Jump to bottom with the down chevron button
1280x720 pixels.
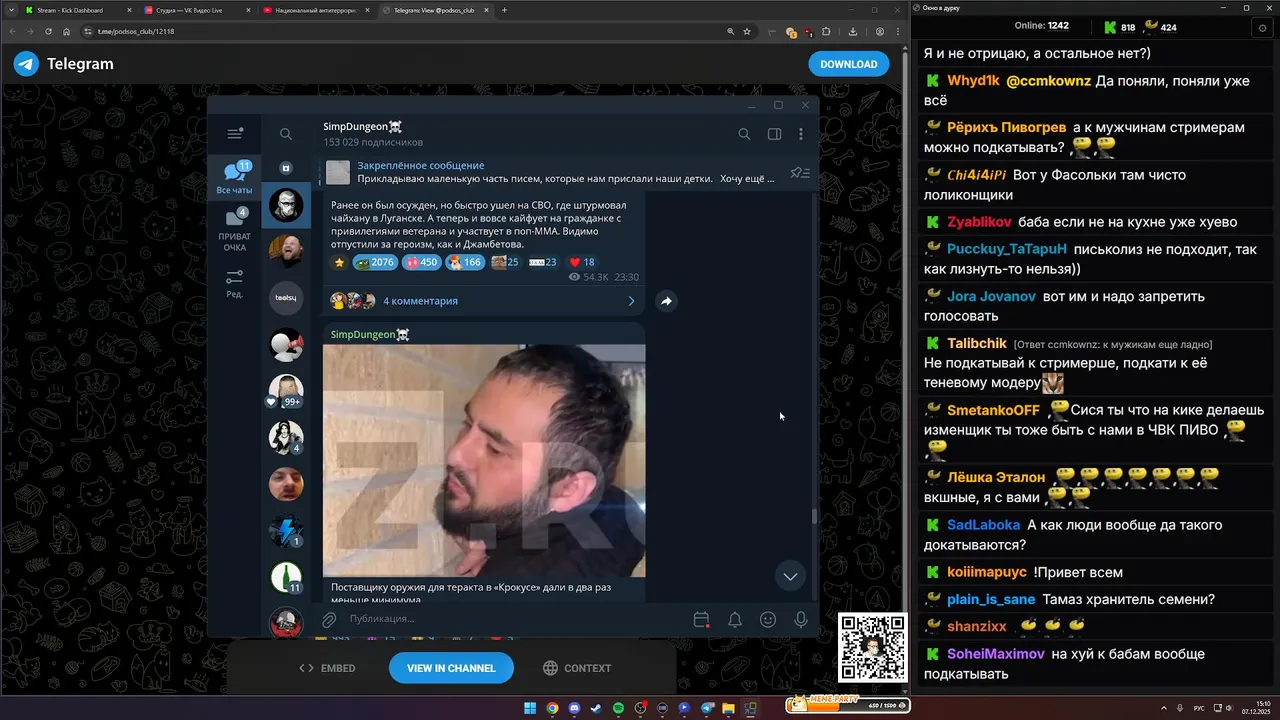click(790, 576)
